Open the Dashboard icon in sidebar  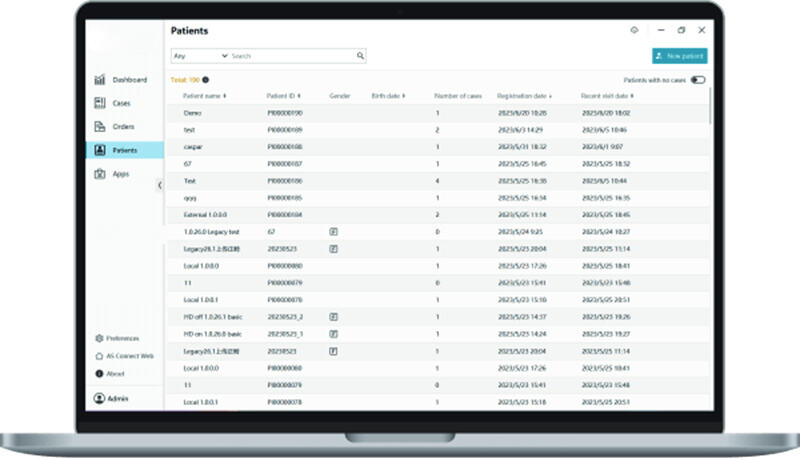click(x=100, y=80)
